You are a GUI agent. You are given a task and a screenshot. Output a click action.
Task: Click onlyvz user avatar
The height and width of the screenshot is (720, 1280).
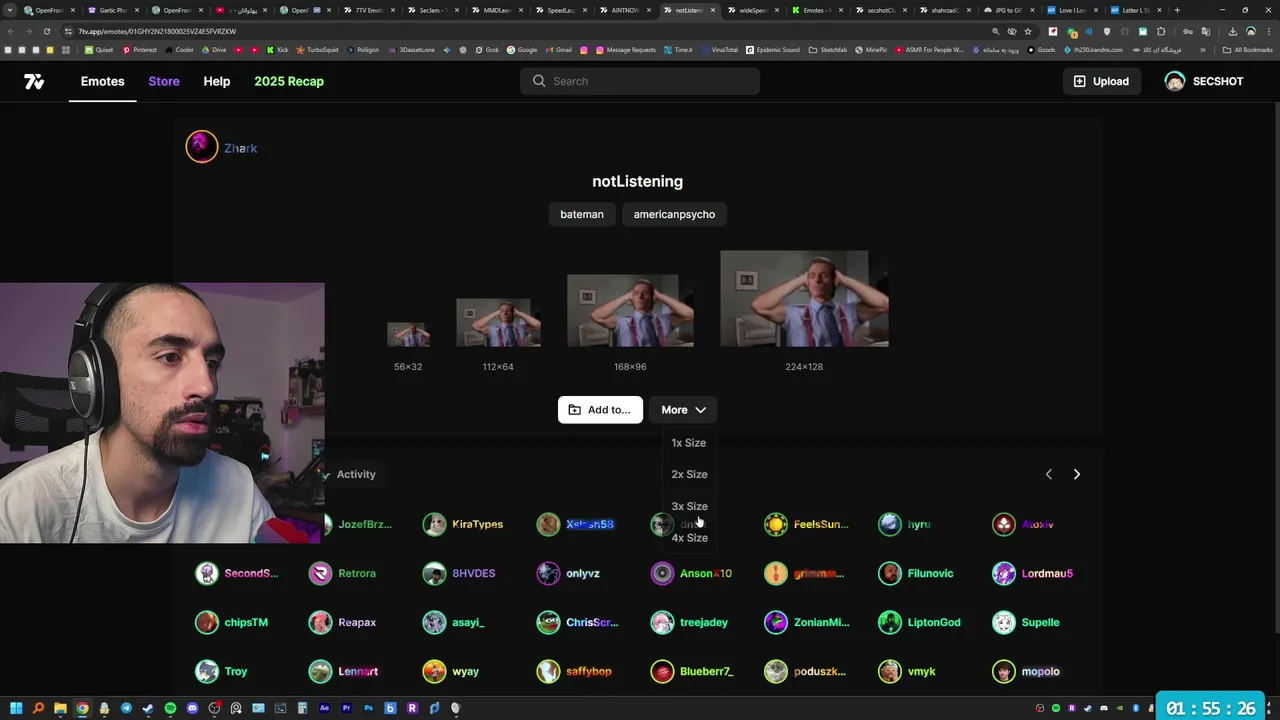coord(548,573)
